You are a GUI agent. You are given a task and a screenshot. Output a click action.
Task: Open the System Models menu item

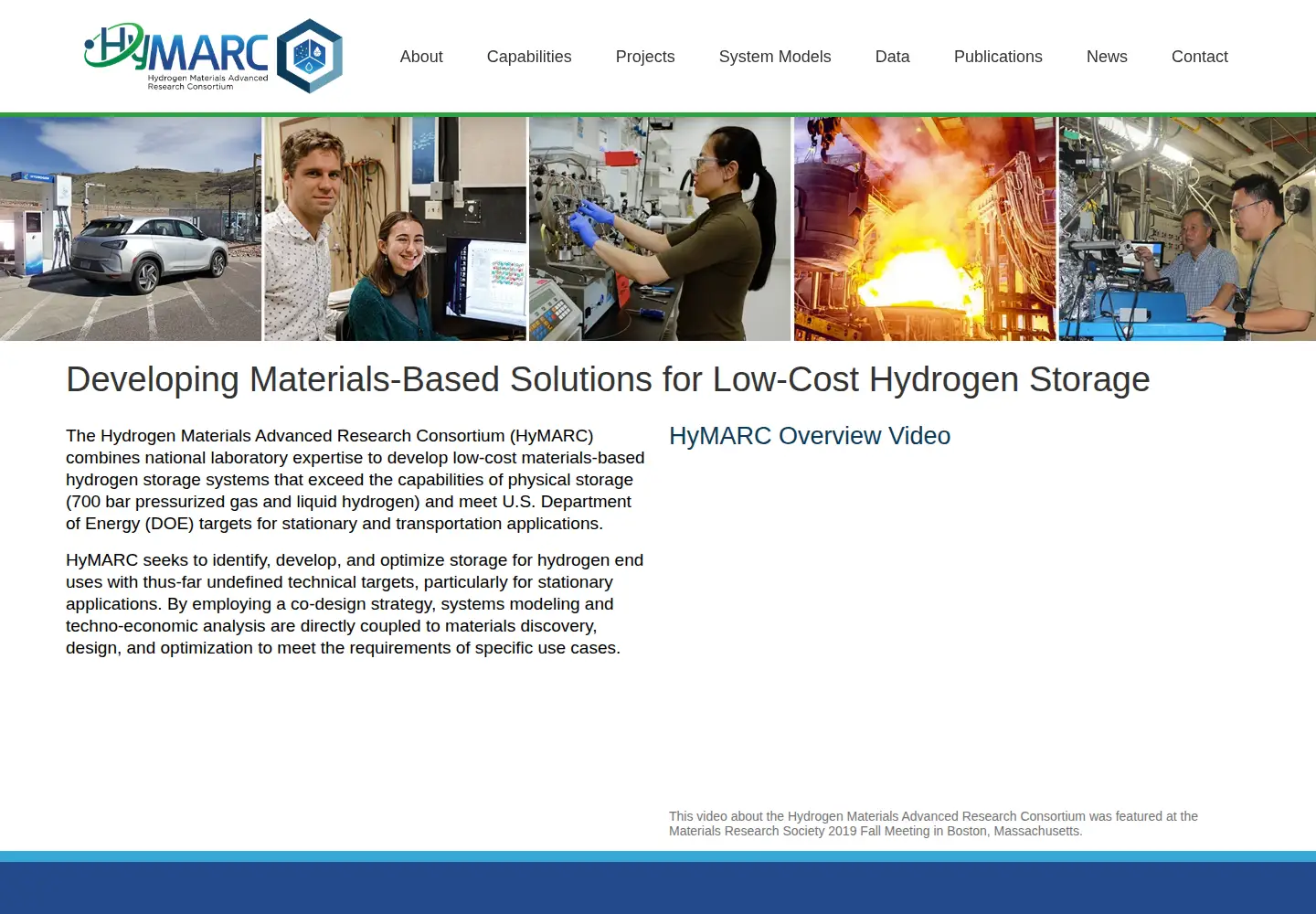[775, 57]
